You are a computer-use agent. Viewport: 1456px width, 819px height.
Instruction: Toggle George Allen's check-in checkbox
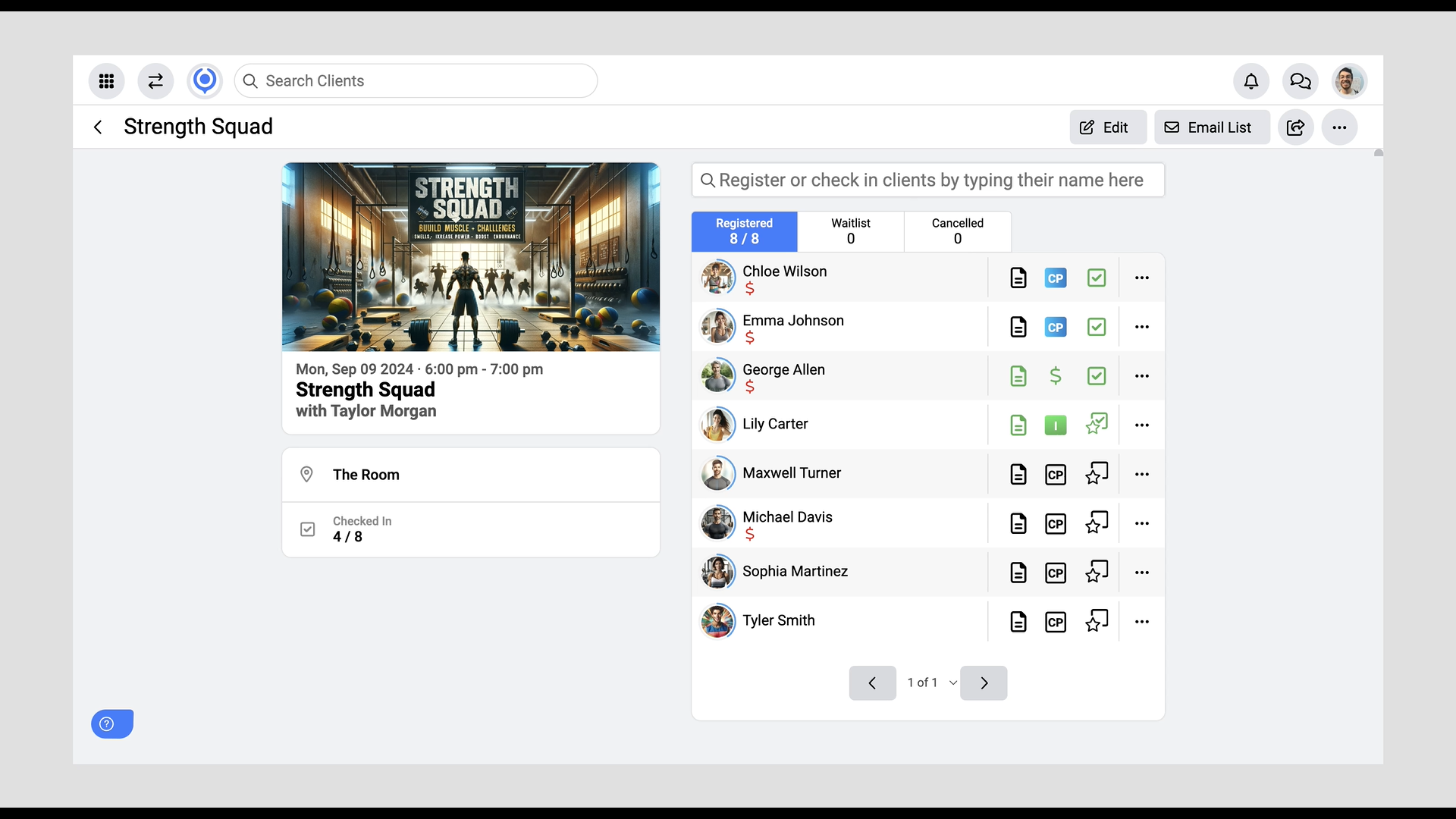(1097, 376)
